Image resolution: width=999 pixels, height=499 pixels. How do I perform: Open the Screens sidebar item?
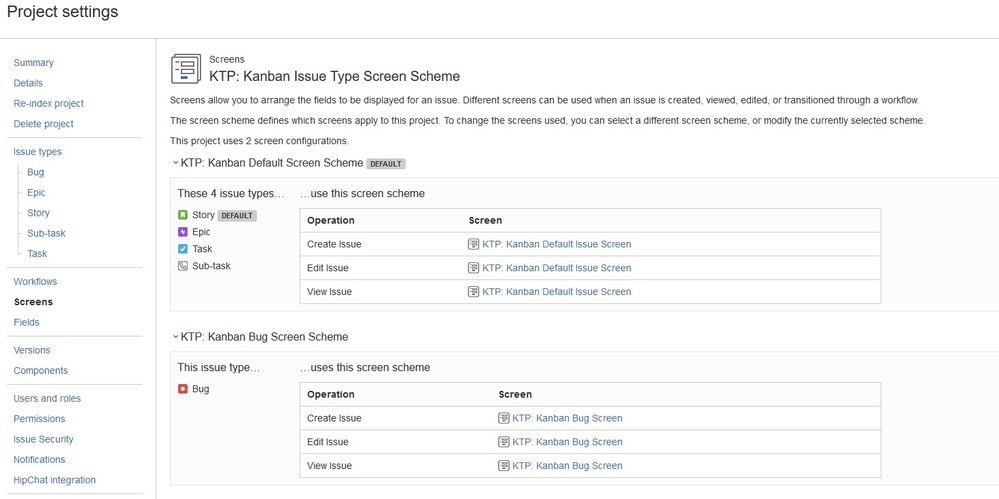33,302
